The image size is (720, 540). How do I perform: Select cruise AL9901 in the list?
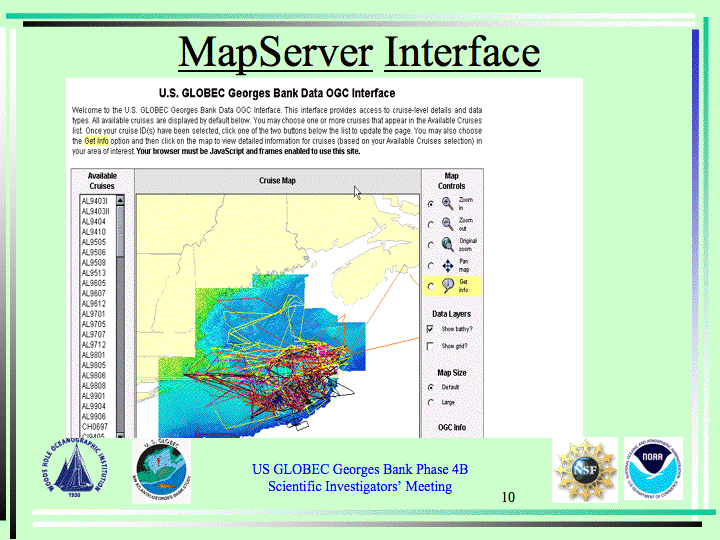click(94, 396)
